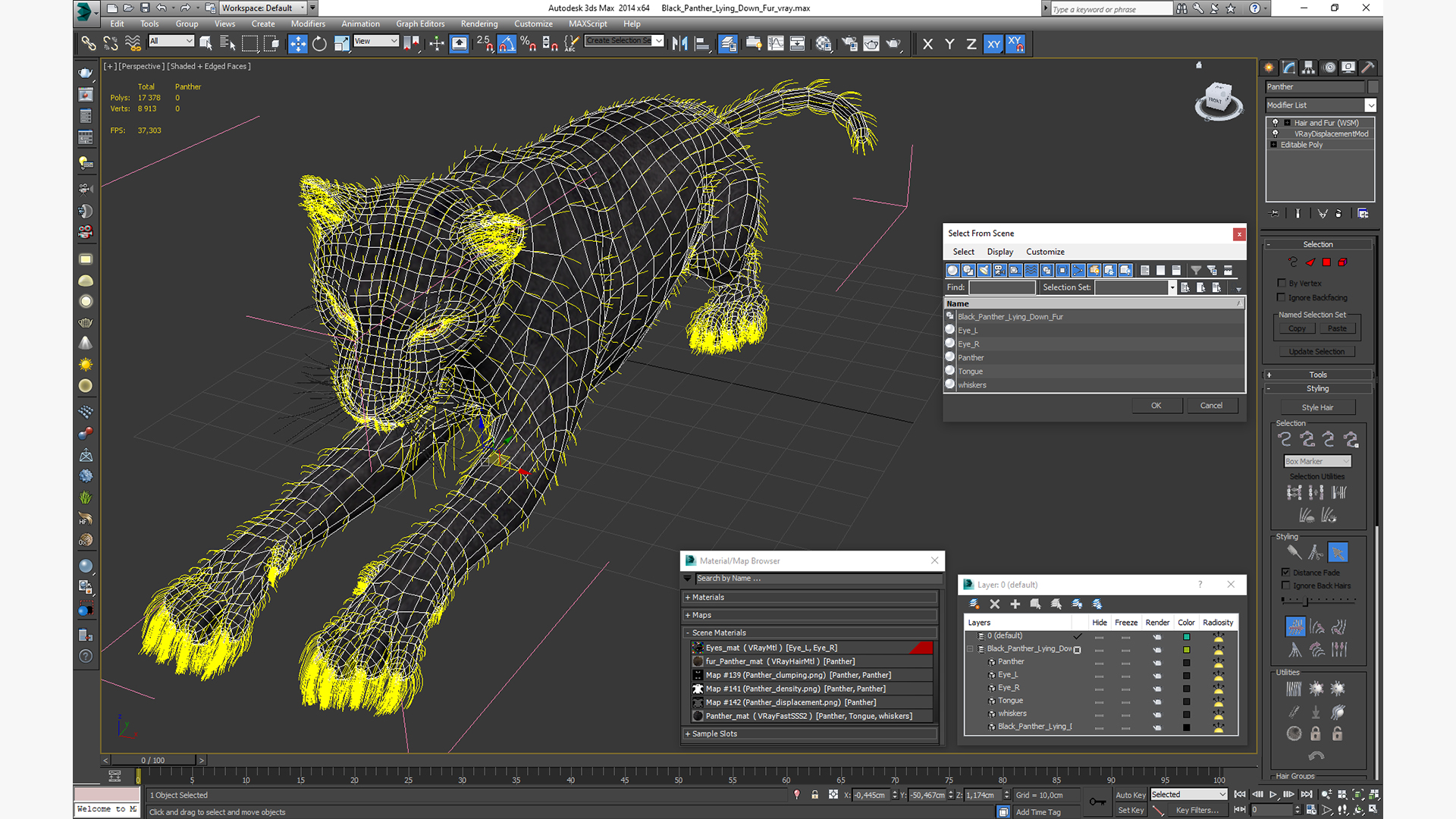The image size is (1456, 819).
Task: Click Toggle Set Key Mode key icon
Action: coord(1097,802)
